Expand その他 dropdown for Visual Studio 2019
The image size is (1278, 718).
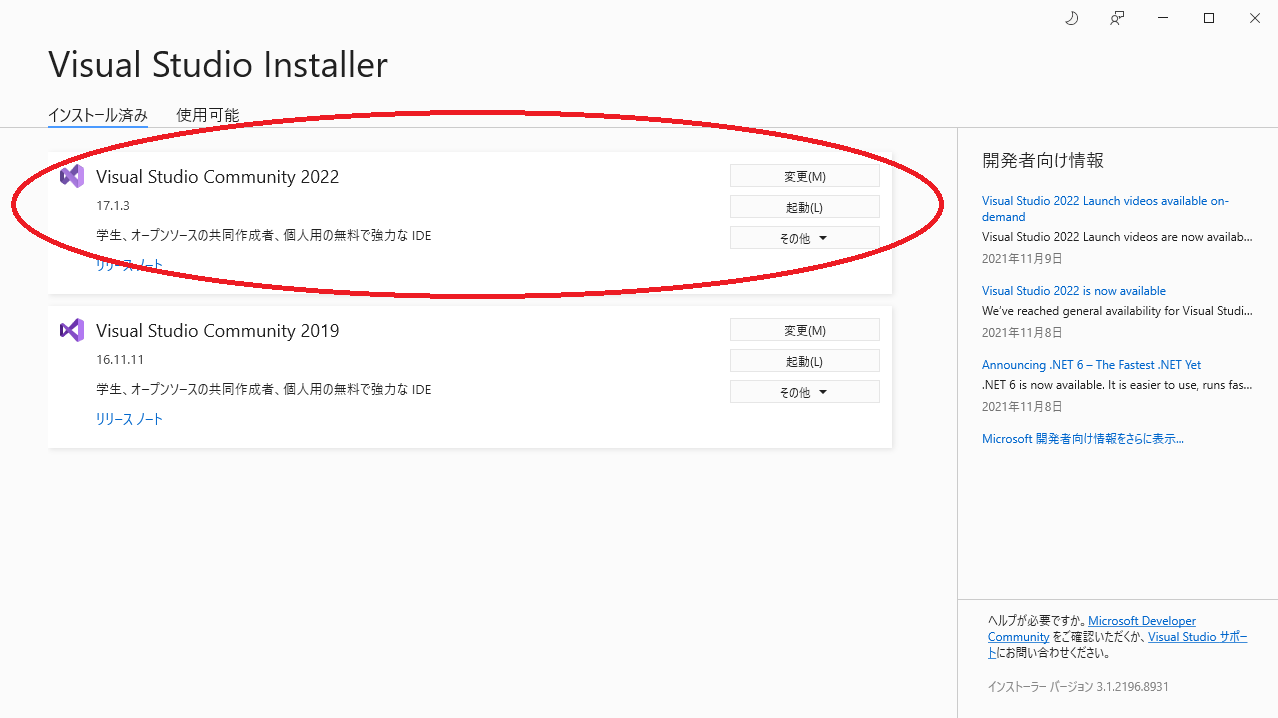coord(805,392)
